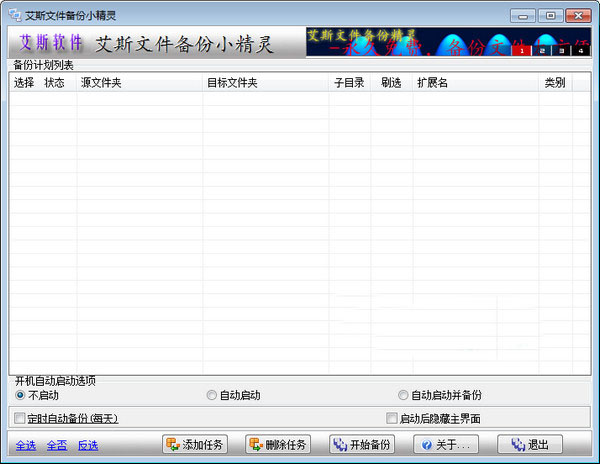Maximize the backup window
The width and height of the screenshot is (600, 464).
pos(551,16)
